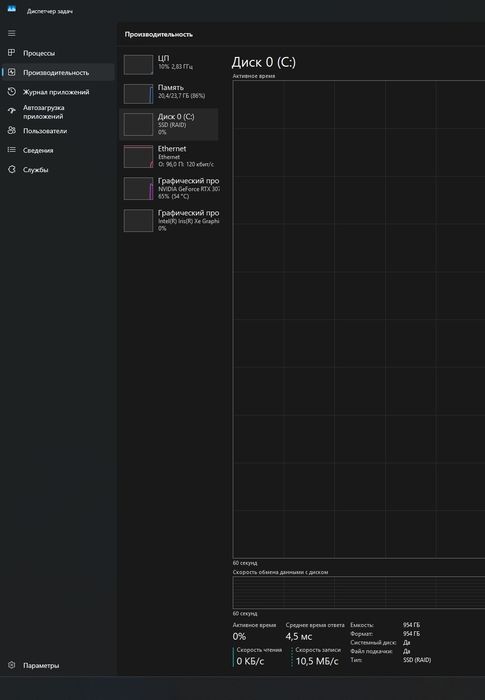Click the Intel(R) Iris(R) Xe text

[188, 221]
